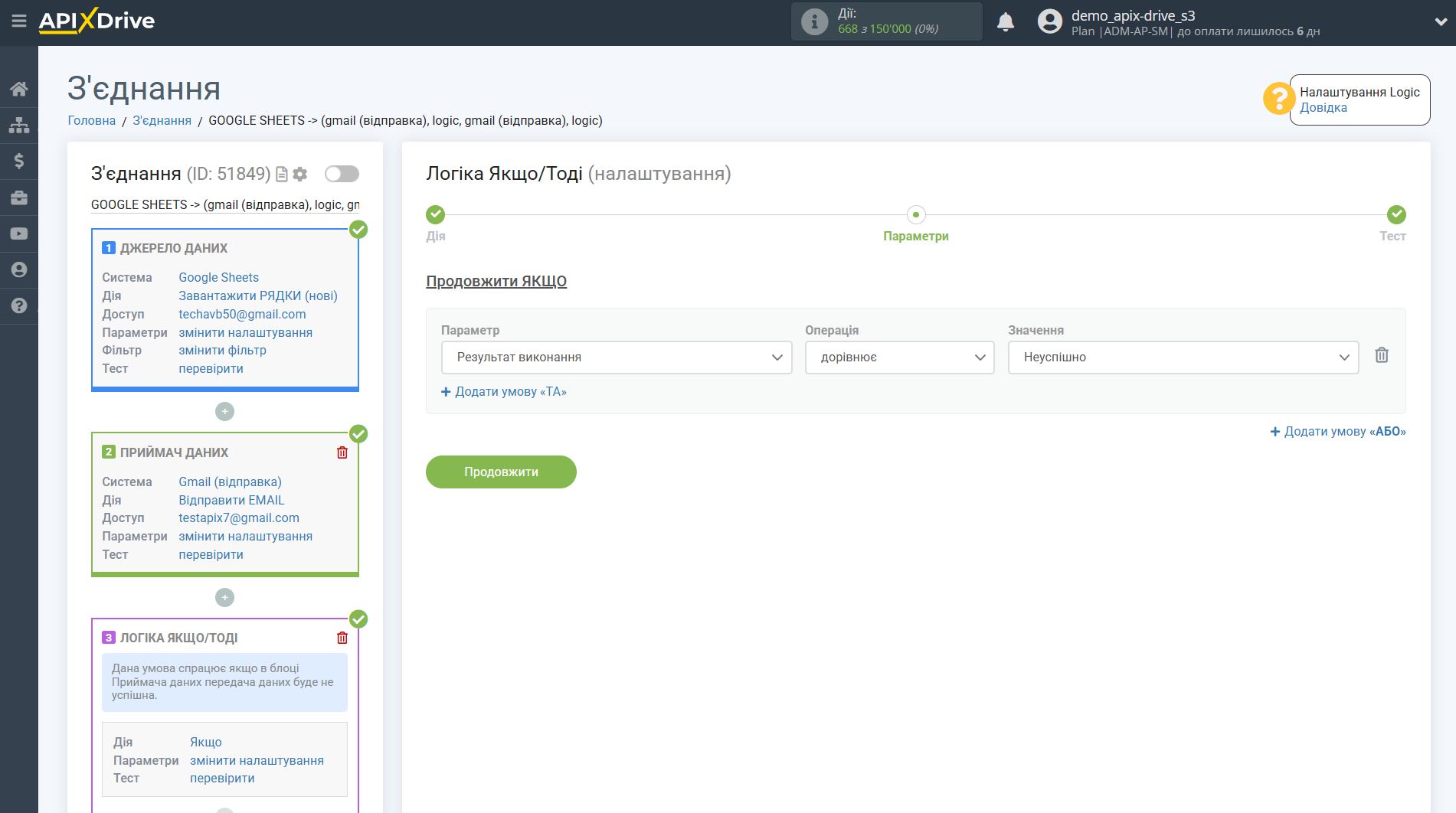Screen dimensions: 1456x813
Task: Click перевірити in data source block
Action: (211, 368)
